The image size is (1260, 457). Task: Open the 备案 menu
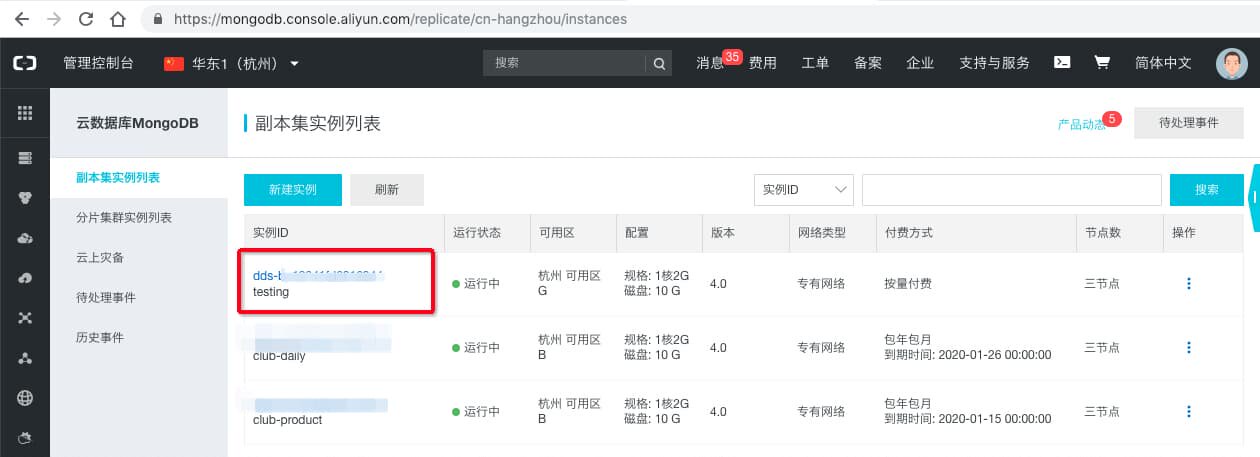coord(868,63)
